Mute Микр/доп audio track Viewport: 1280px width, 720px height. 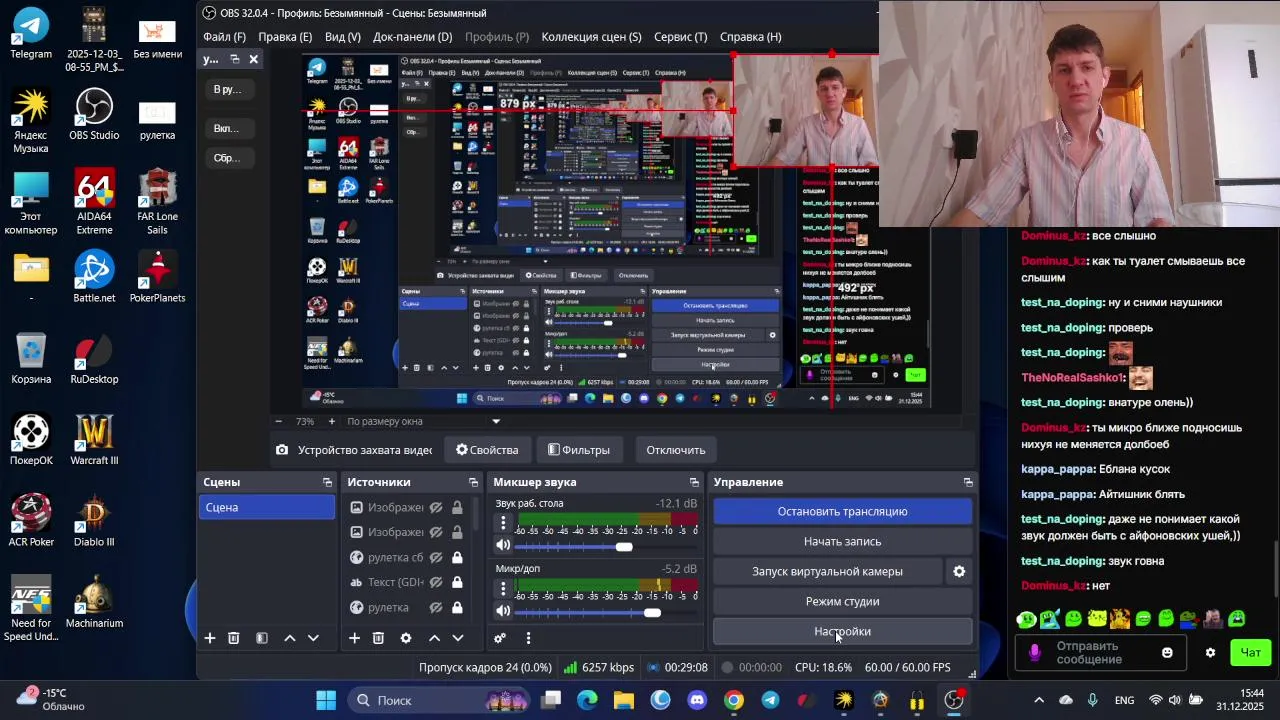tap(503, 611)
